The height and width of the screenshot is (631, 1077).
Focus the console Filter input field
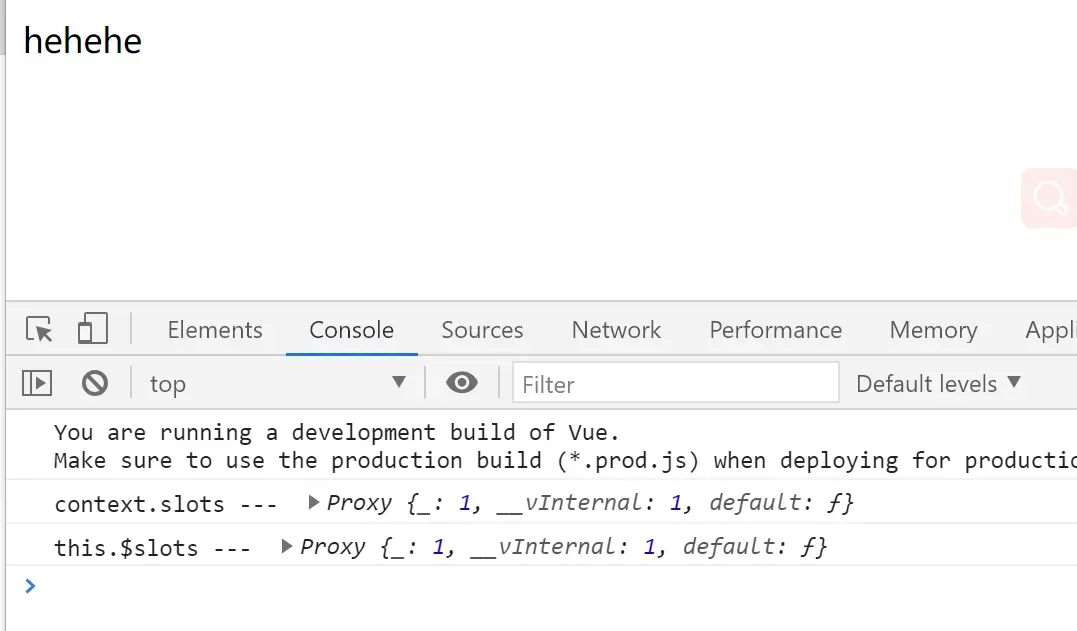pyautogui.click(x=676, y=382)
